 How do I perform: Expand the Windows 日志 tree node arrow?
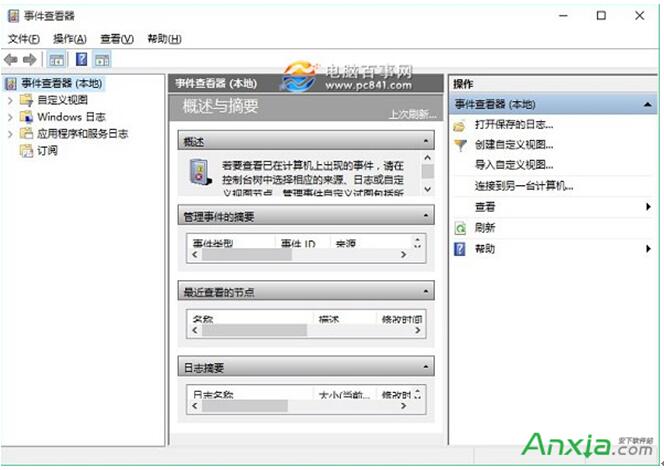pyautogui.click(x=11, y=117)
